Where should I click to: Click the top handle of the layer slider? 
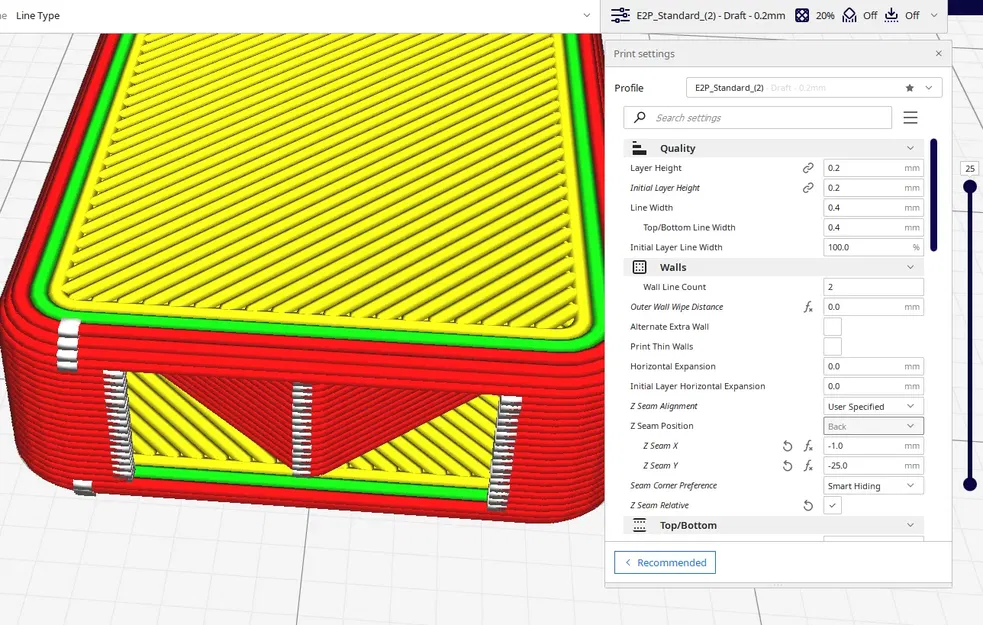point(970,186)
